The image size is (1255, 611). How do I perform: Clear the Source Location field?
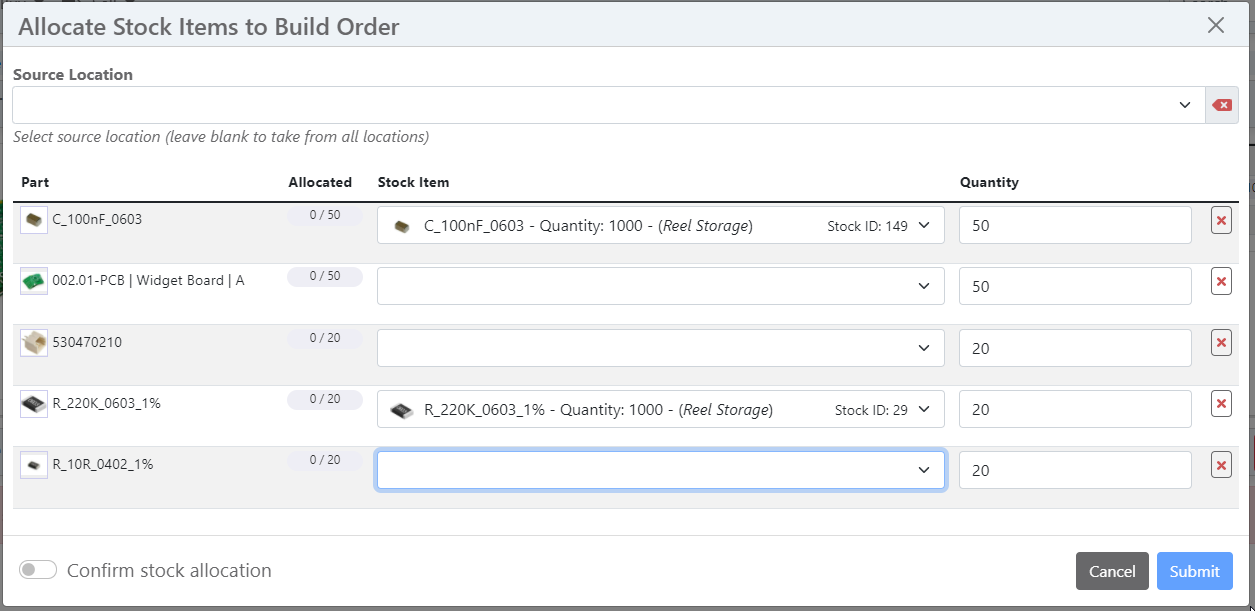click(x=1221, y=105)
